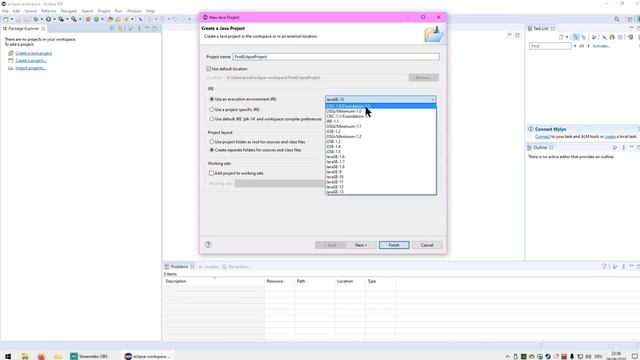Viewport: 640px width, 360px height.
Task: Pick JRE-1.1 in the dropdown list
Action: (x=380, y=121)
